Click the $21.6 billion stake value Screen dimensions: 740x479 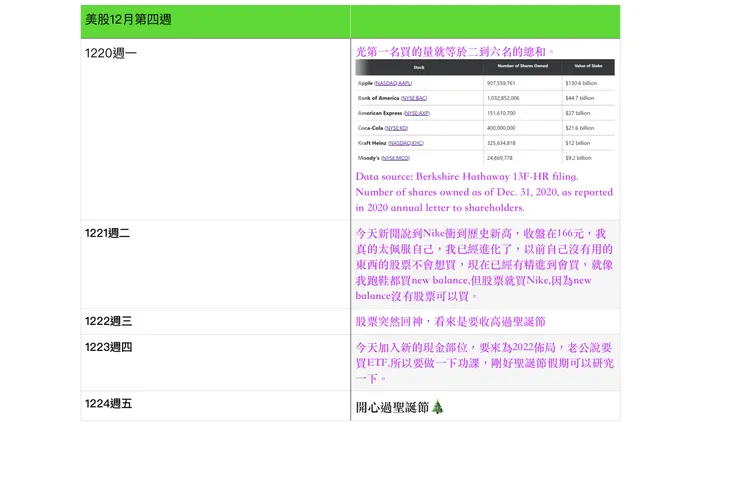coord(580,128)
